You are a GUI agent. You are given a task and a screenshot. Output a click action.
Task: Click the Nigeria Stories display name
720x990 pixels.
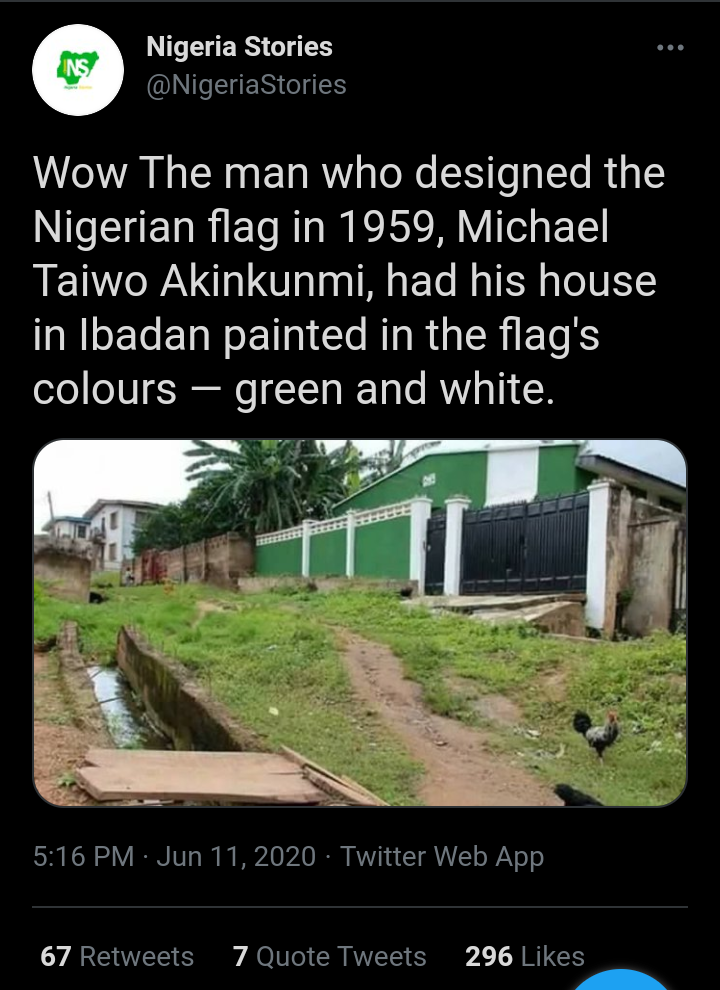pyautogui.click(x=239, y=47)
